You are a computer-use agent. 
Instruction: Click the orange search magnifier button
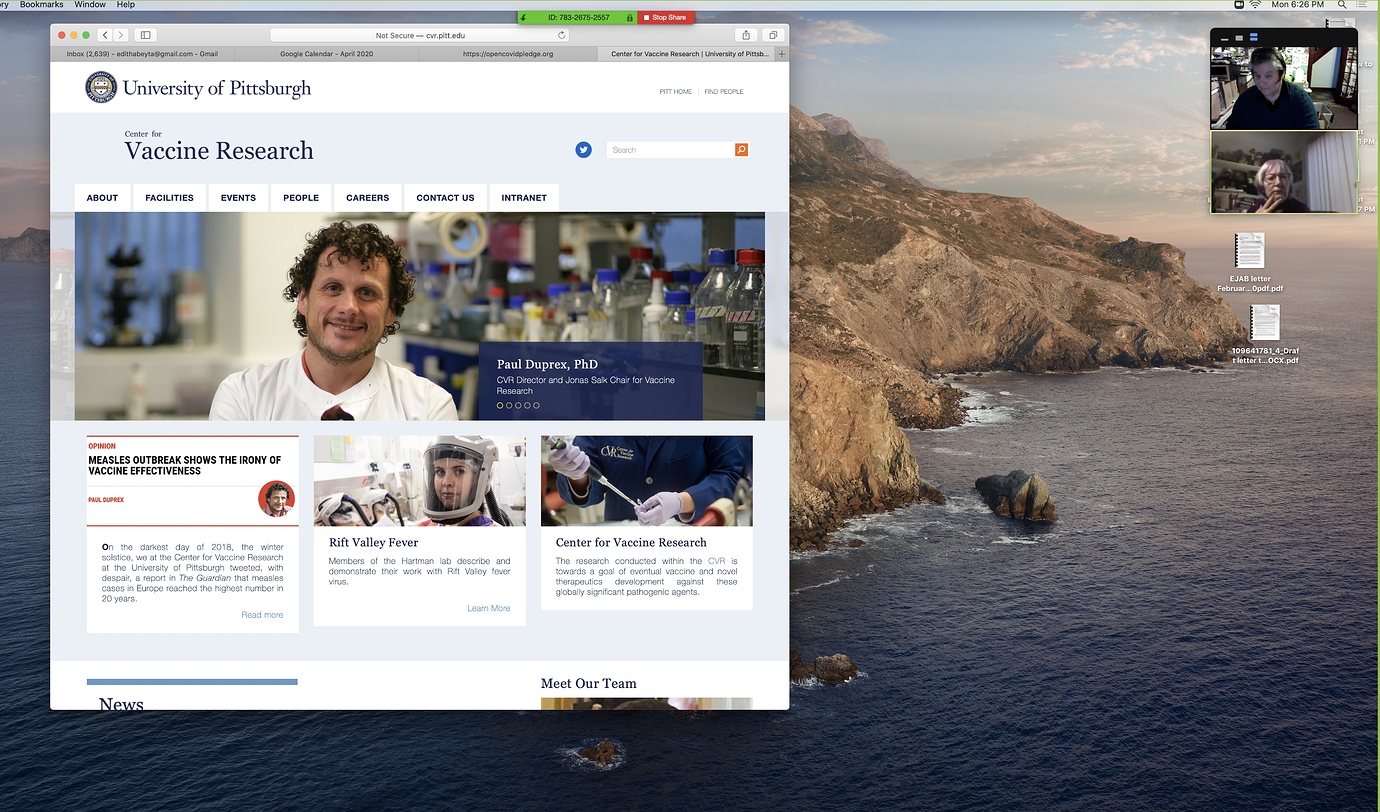point(741,150)
